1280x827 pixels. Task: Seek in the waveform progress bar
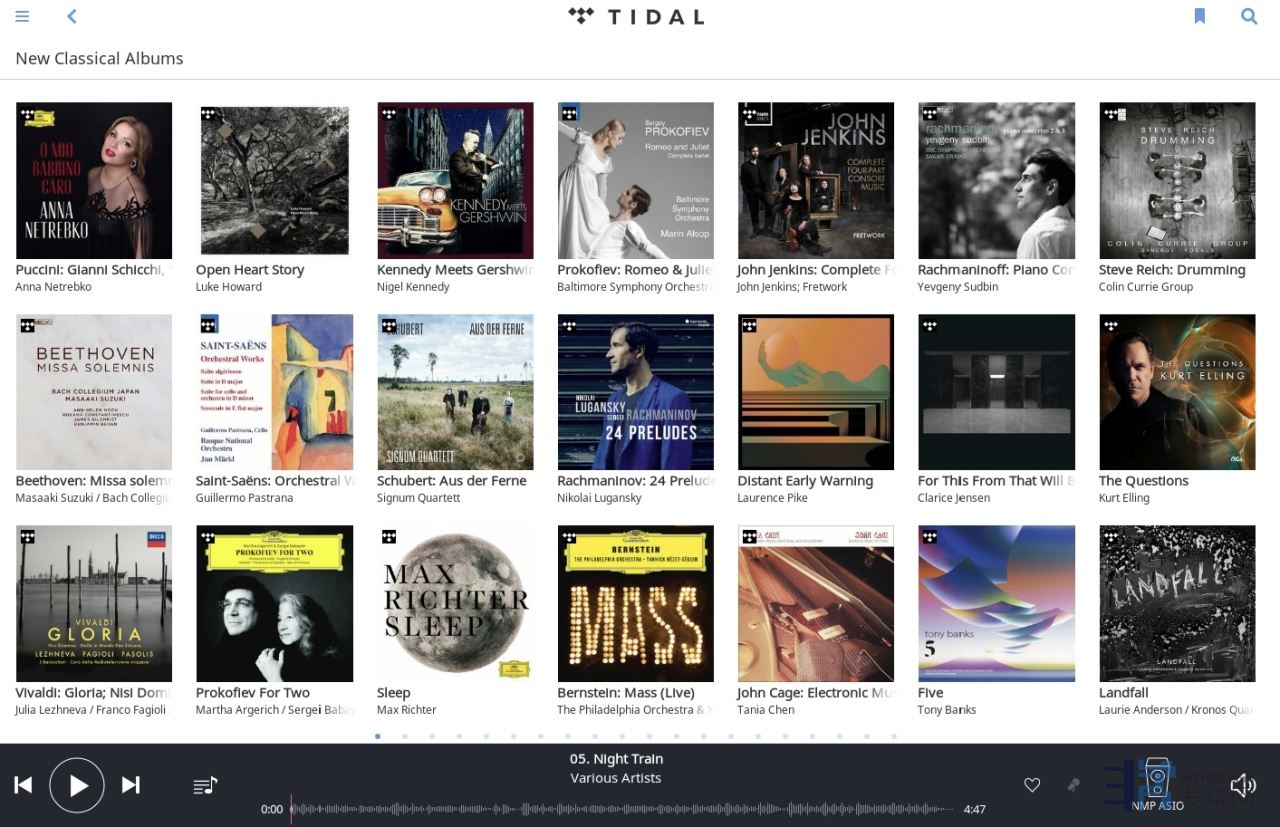(620, 809)
